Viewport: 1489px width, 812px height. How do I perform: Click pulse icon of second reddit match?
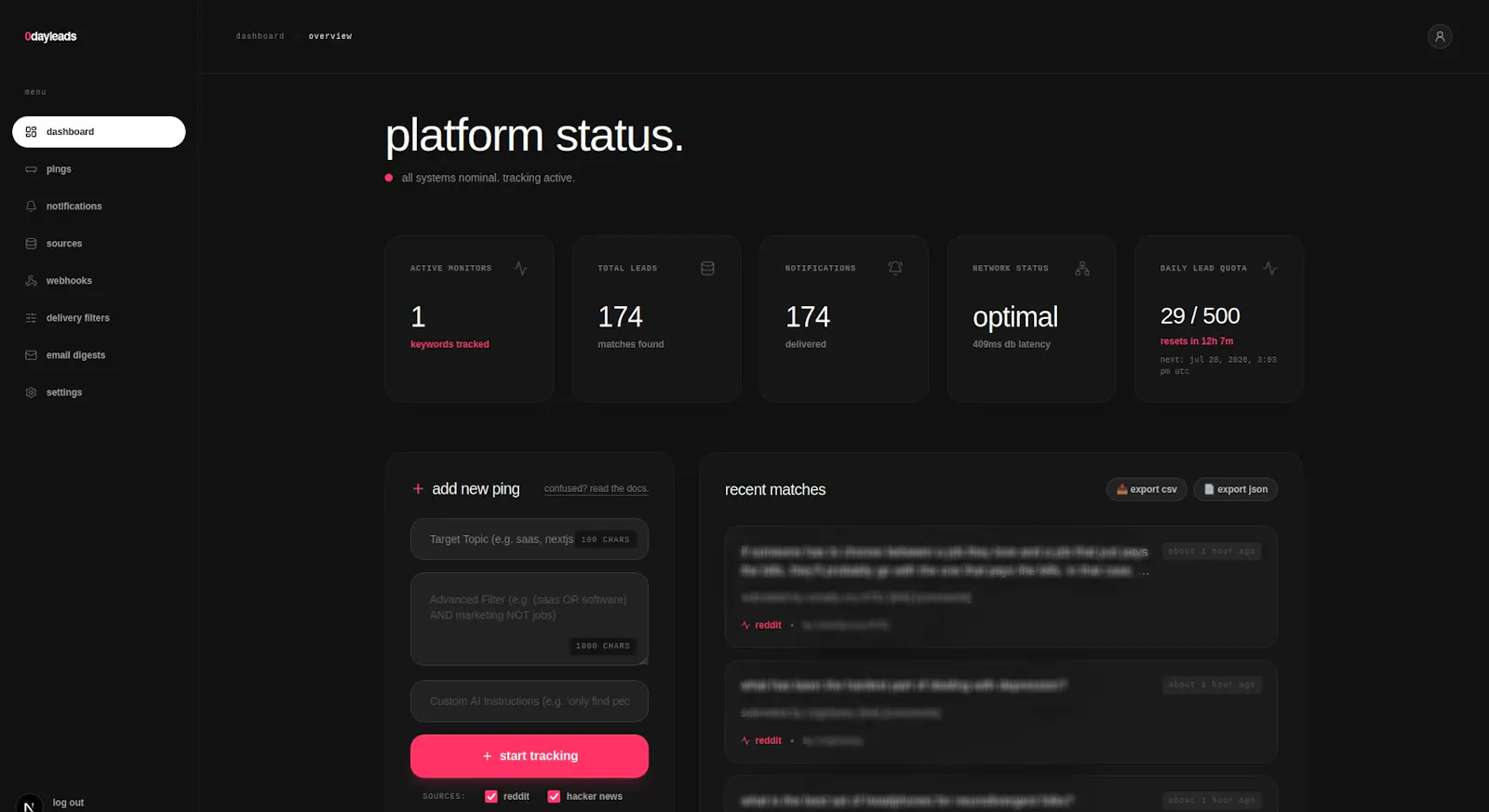745,740
